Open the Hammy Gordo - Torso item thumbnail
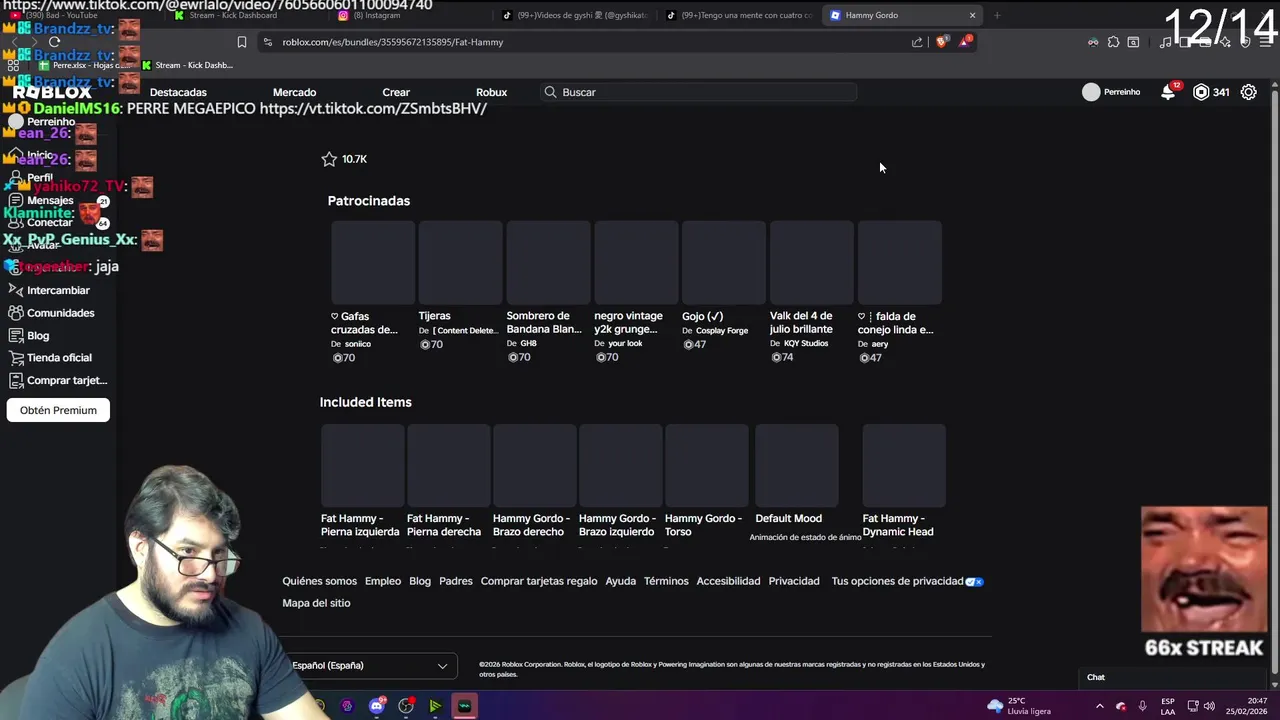Image resolution: width=1280 pixels, height=720 pixels. click(x=707, y=466)
